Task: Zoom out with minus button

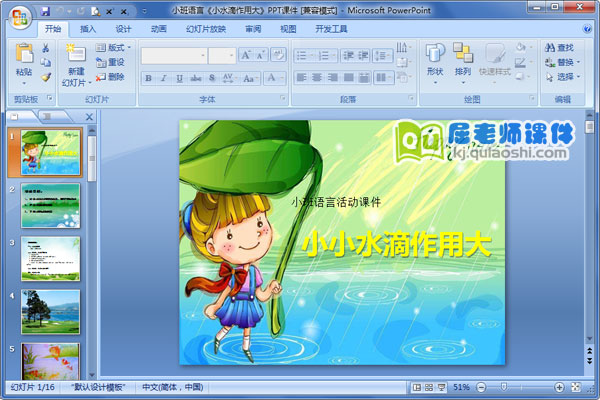Action: click(x=481, y=387)
